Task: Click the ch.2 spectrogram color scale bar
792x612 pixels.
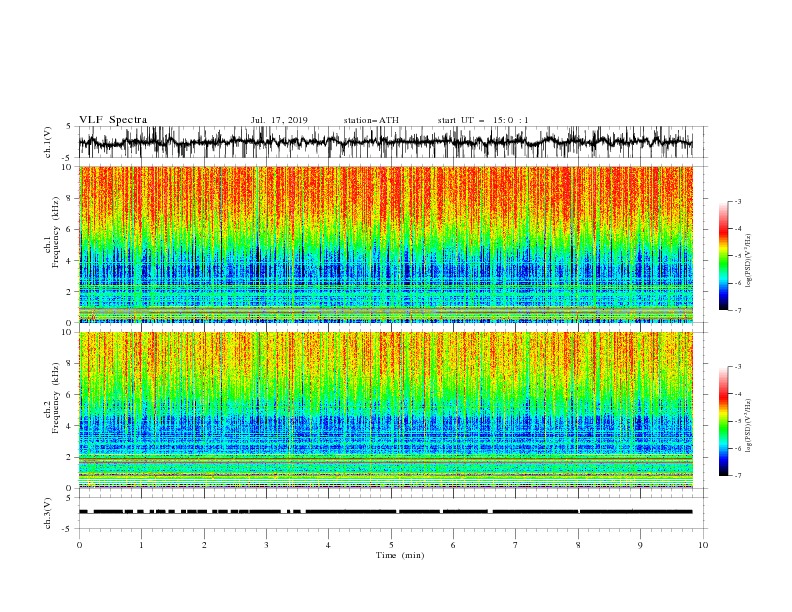Action: 723,421
